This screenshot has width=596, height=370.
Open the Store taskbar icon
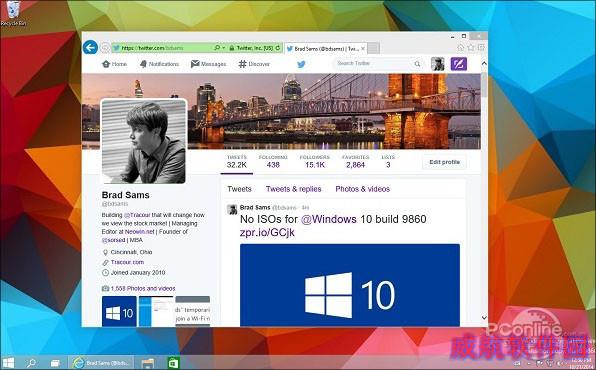point(173,363)
